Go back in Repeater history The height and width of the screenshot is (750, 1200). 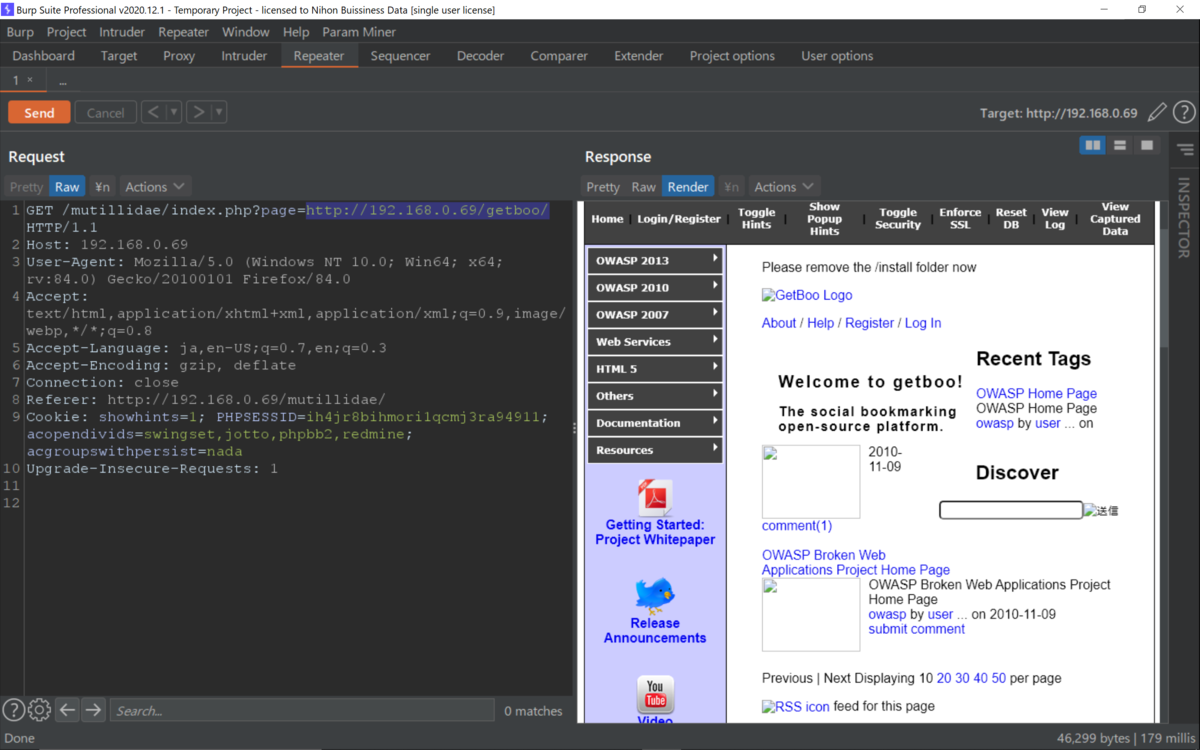152,112
